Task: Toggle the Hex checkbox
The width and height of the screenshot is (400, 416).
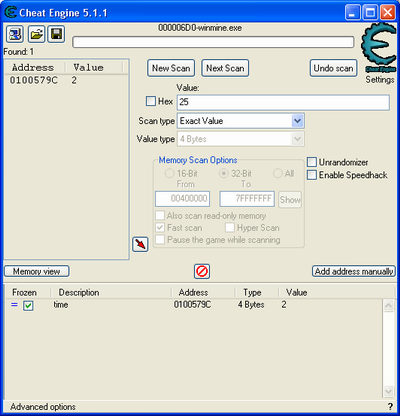Action: pos(151,101)
